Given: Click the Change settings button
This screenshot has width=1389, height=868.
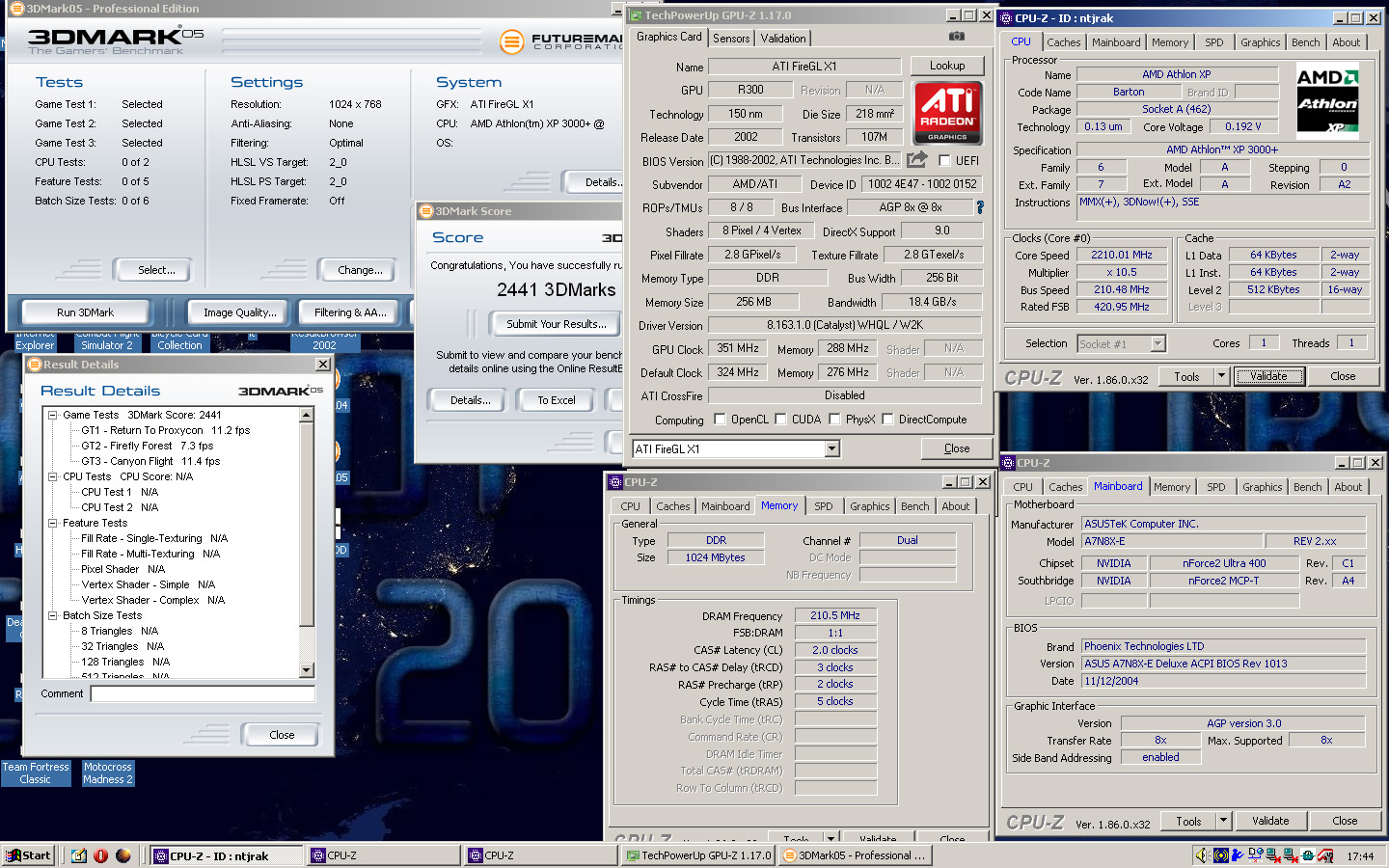Looking at the screenshot, I should tap(360, 270).
